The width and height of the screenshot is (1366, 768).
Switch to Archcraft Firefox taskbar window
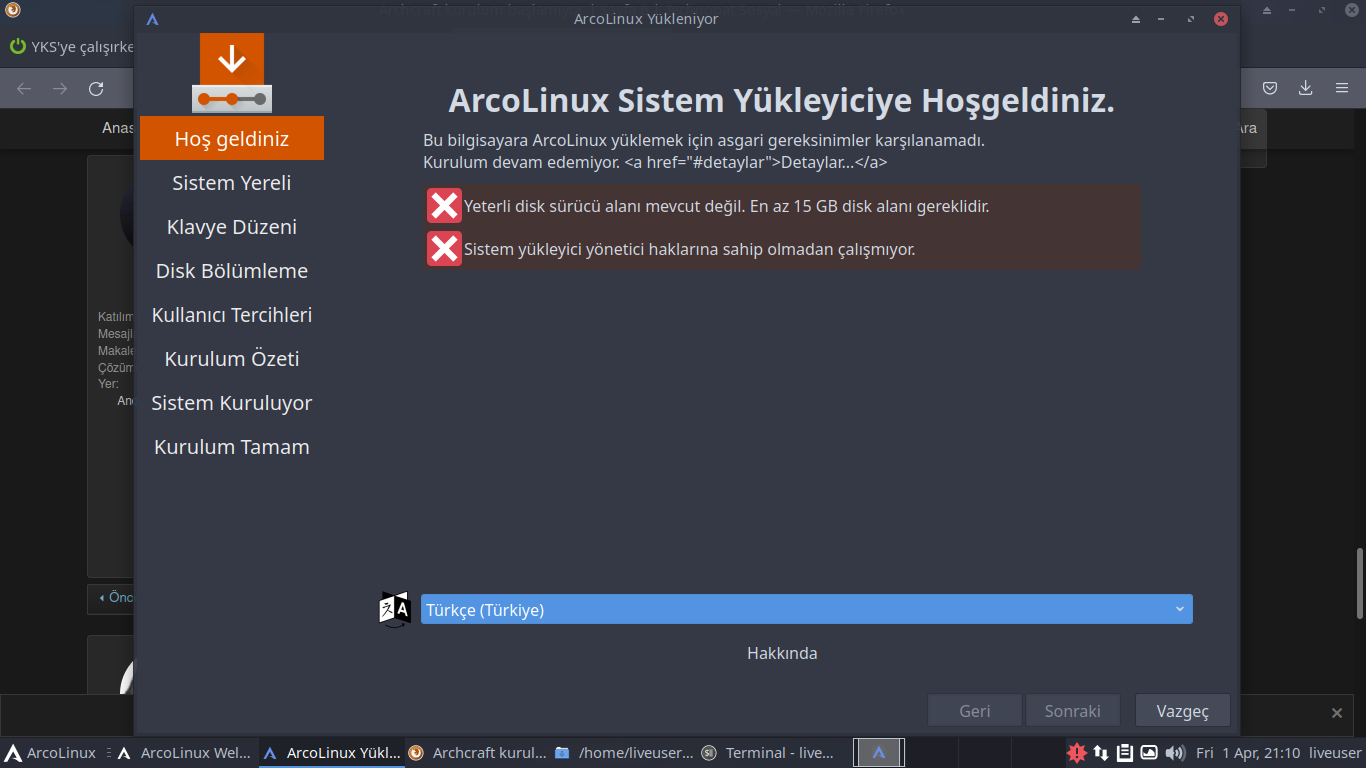point(477,753)
